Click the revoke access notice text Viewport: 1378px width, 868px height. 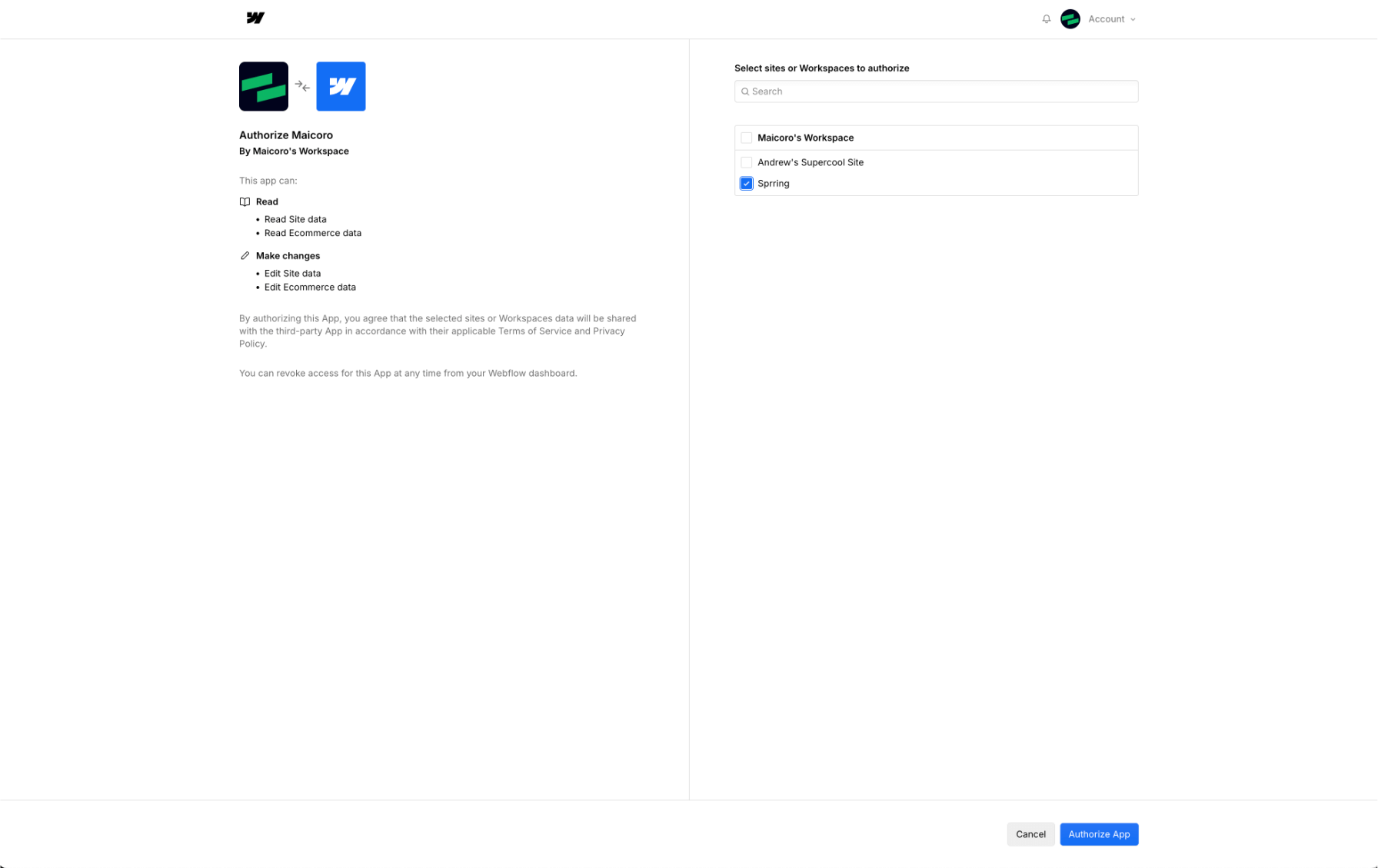point(408,373)
